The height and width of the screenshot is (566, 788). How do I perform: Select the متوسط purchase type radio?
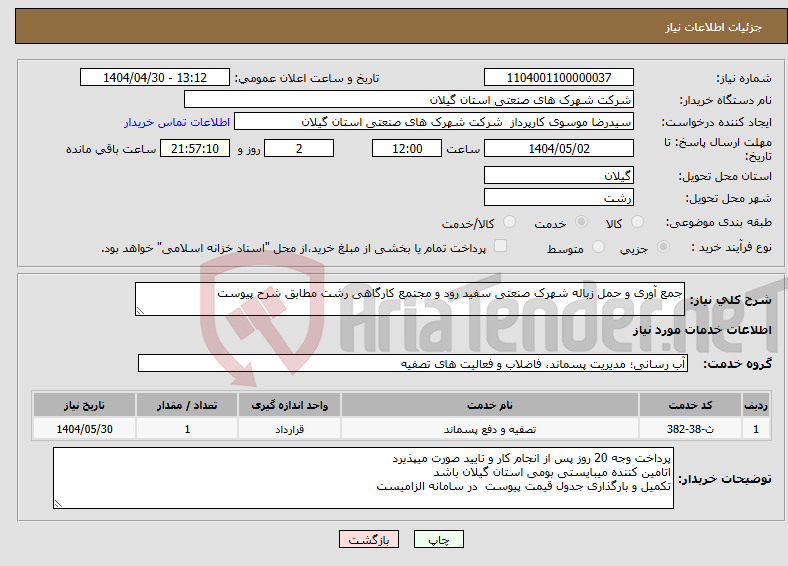[598, 247]
